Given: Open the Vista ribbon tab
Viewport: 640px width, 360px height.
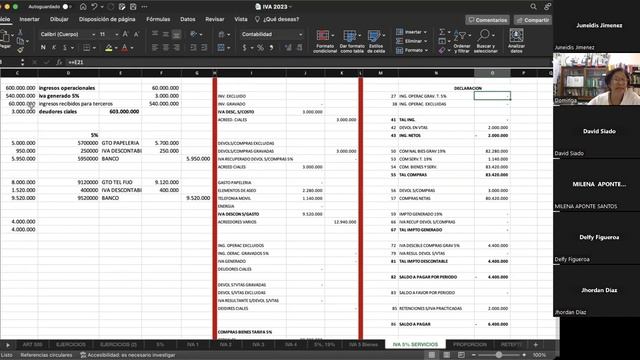Looking at the screenshot, I should pos(241,19).
